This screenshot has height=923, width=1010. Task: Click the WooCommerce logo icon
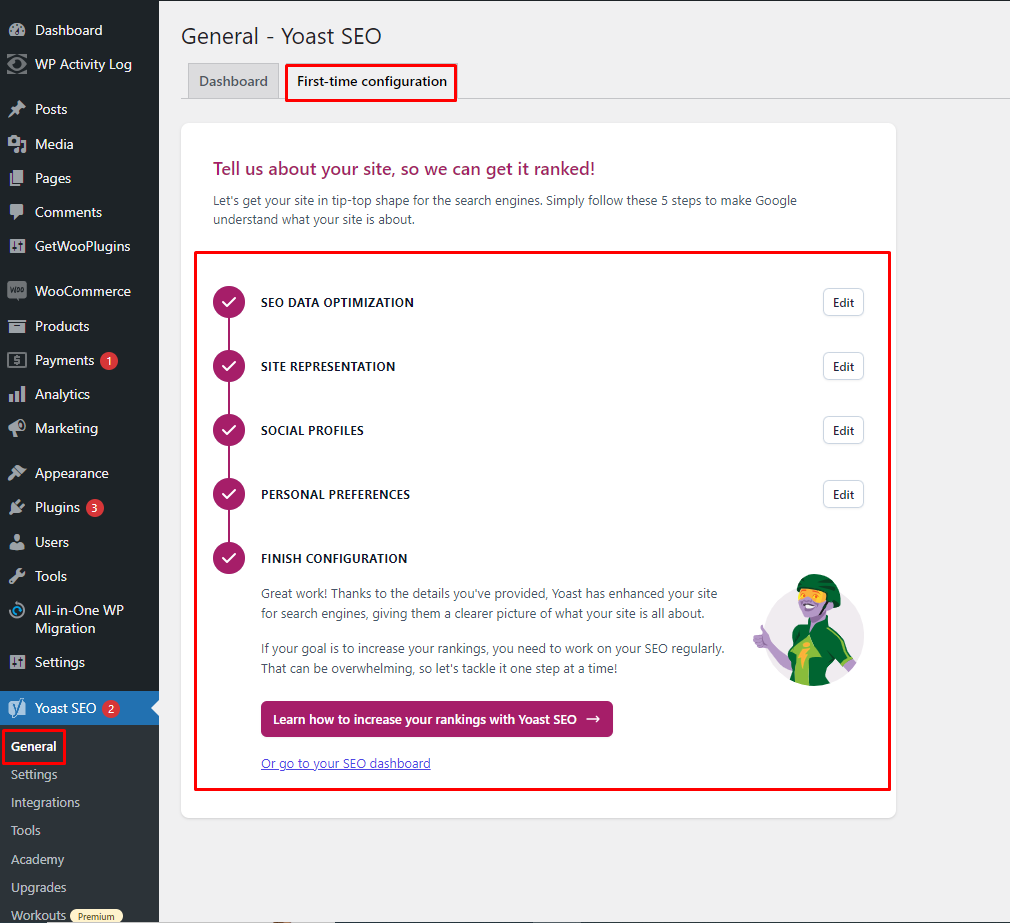17,291
